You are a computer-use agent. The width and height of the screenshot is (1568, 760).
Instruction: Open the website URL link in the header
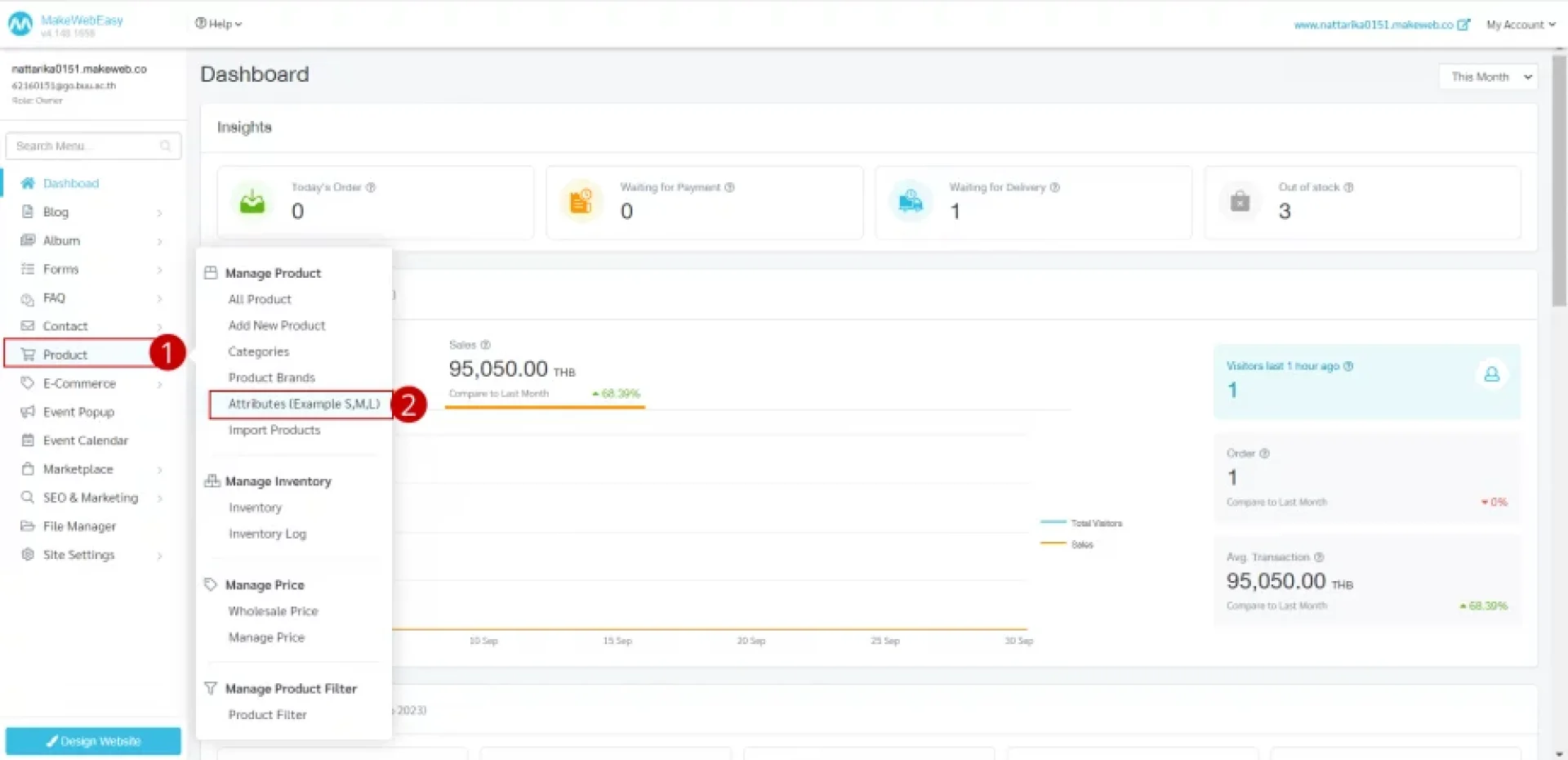[1380, 25]
